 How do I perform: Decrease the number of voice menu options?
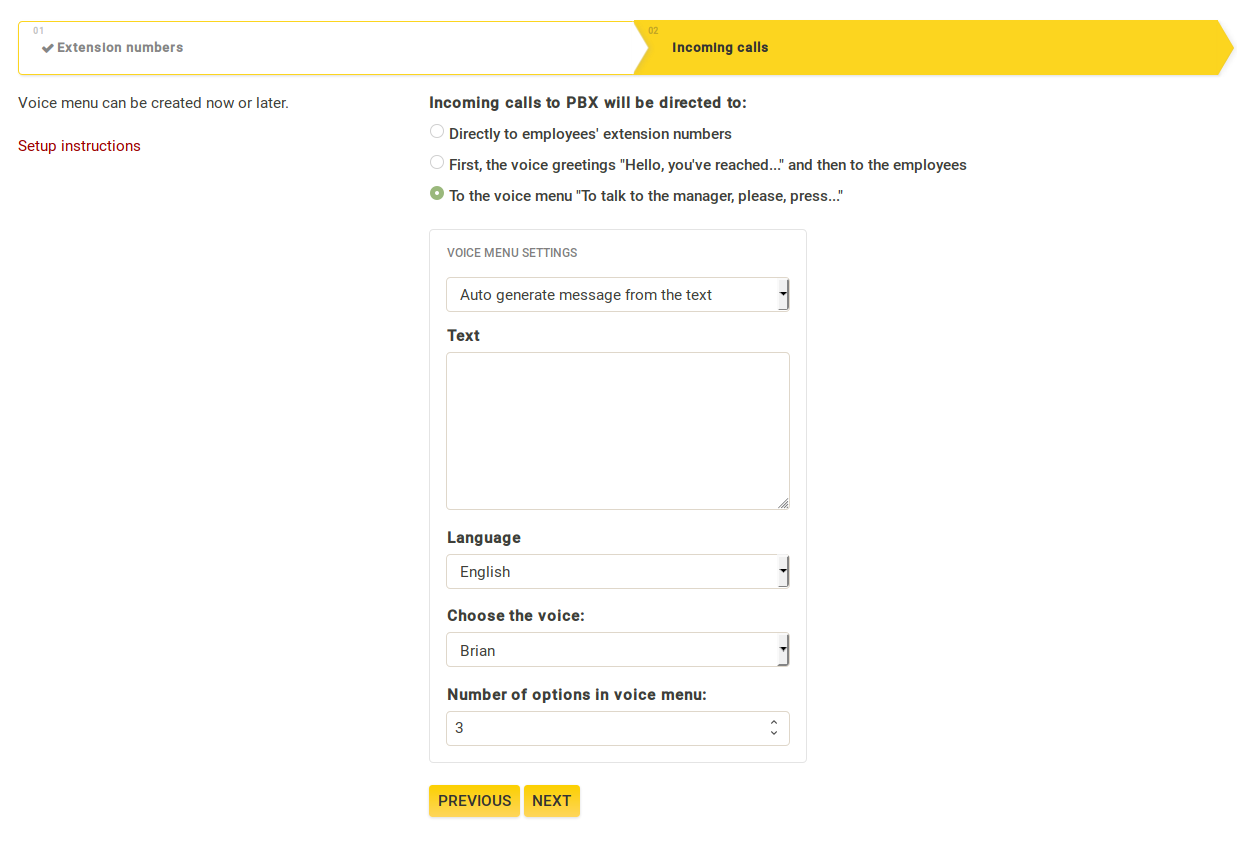point(774,734)
